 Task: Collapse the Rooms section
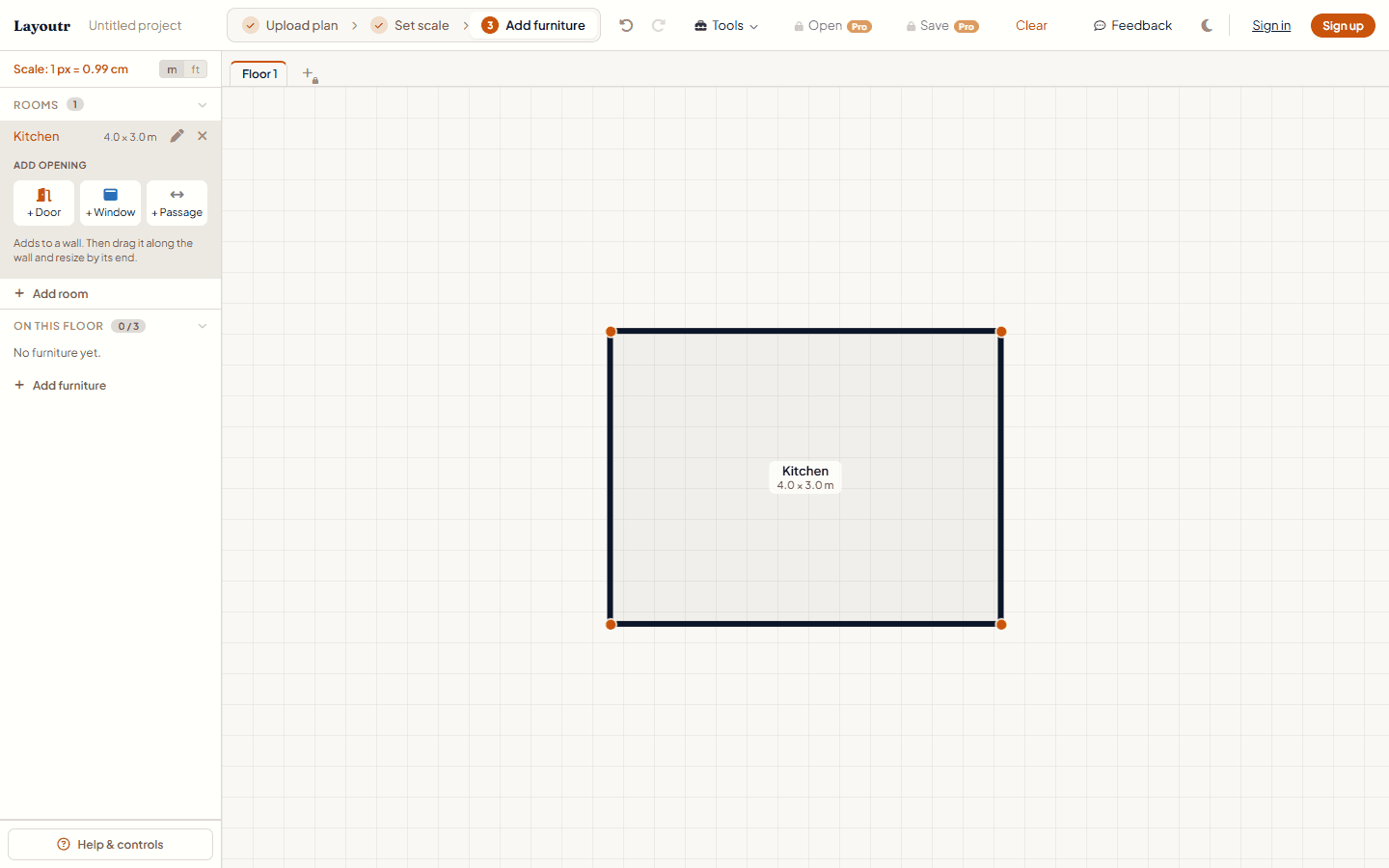point(203,105)
